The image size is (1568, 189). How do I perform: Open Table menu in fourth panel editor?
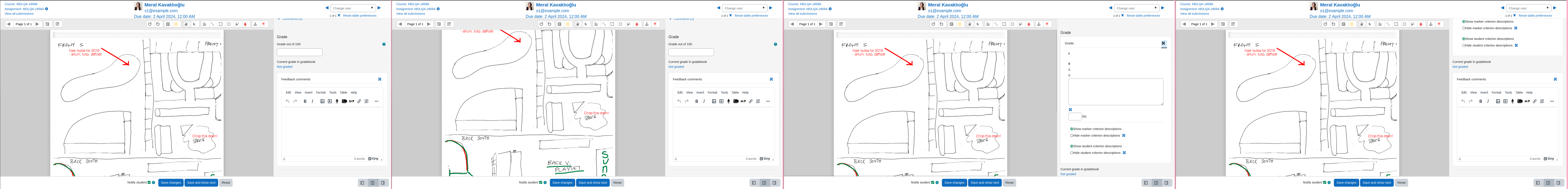[x=1519, y=92]
